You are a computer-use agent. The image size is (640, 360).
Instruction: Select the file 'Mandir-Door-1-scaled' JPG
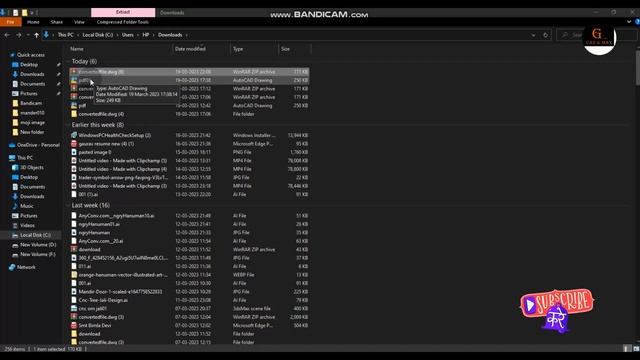point(120,291)
